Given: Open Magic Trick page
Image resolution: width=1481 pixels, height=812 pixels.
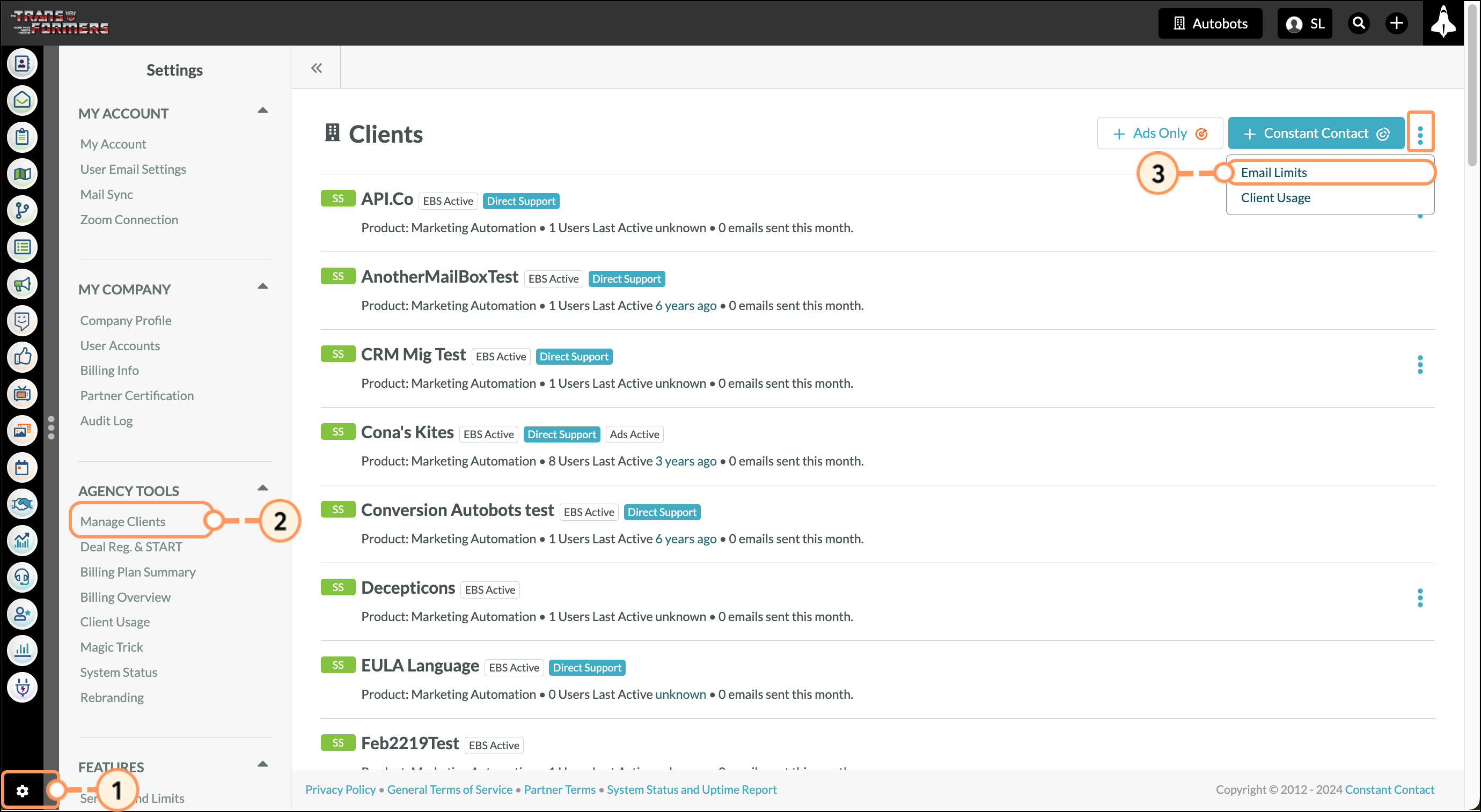Looking at the screenshot, I should coord(112,647).
